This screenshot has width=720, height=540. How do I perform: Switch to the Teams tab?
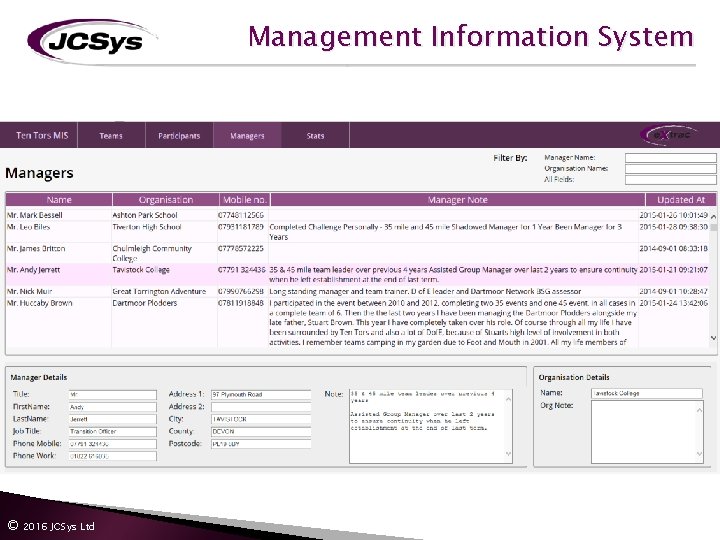coord(111,135)
